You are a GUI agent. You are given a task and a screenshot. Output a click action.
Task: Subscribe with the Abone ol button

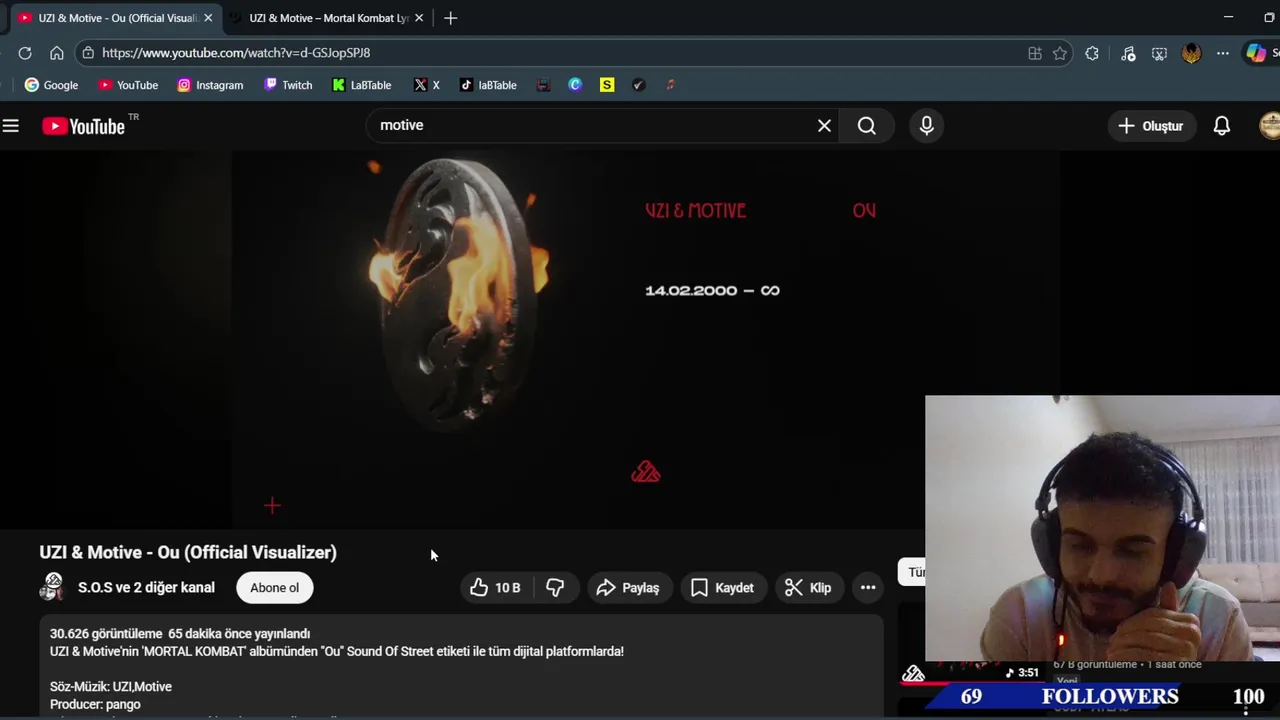274,587
